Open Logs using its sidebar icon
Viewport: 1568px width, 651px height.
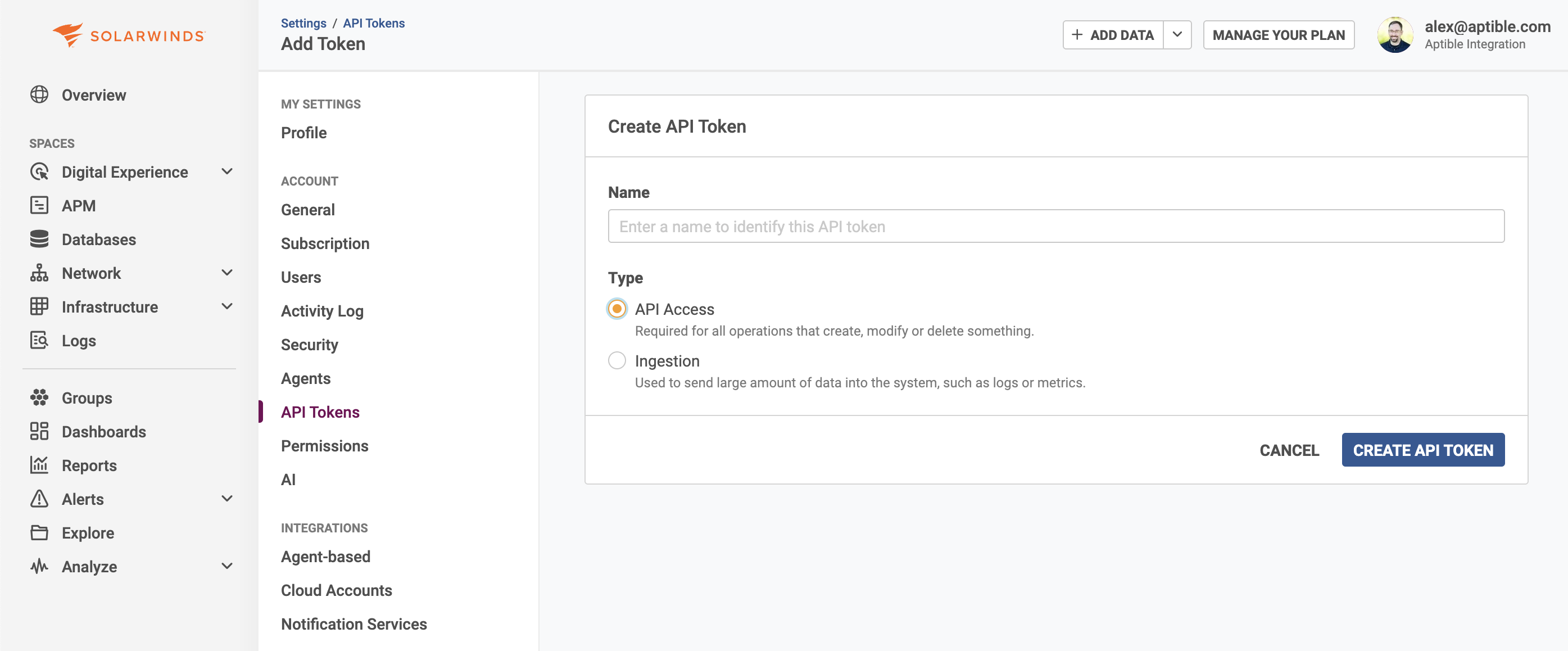pyautogui.click(x=39, y=340)
